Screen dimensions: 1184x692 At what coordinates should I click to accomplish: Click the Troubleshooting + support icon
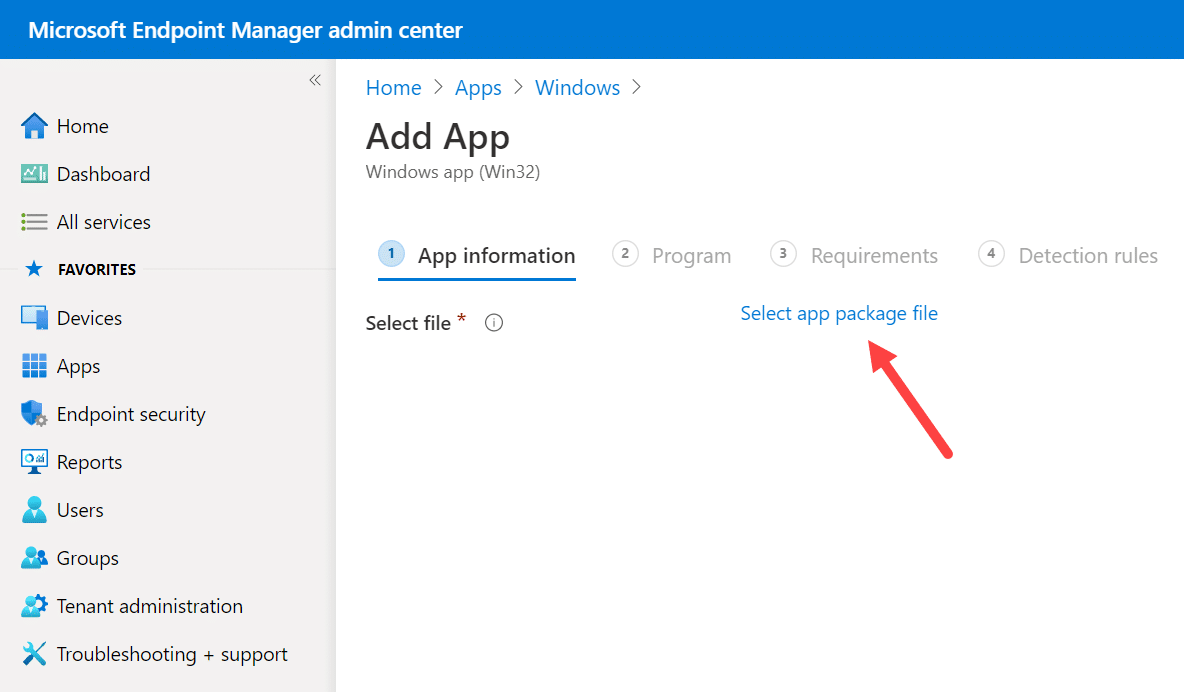[x=33, y=653]
